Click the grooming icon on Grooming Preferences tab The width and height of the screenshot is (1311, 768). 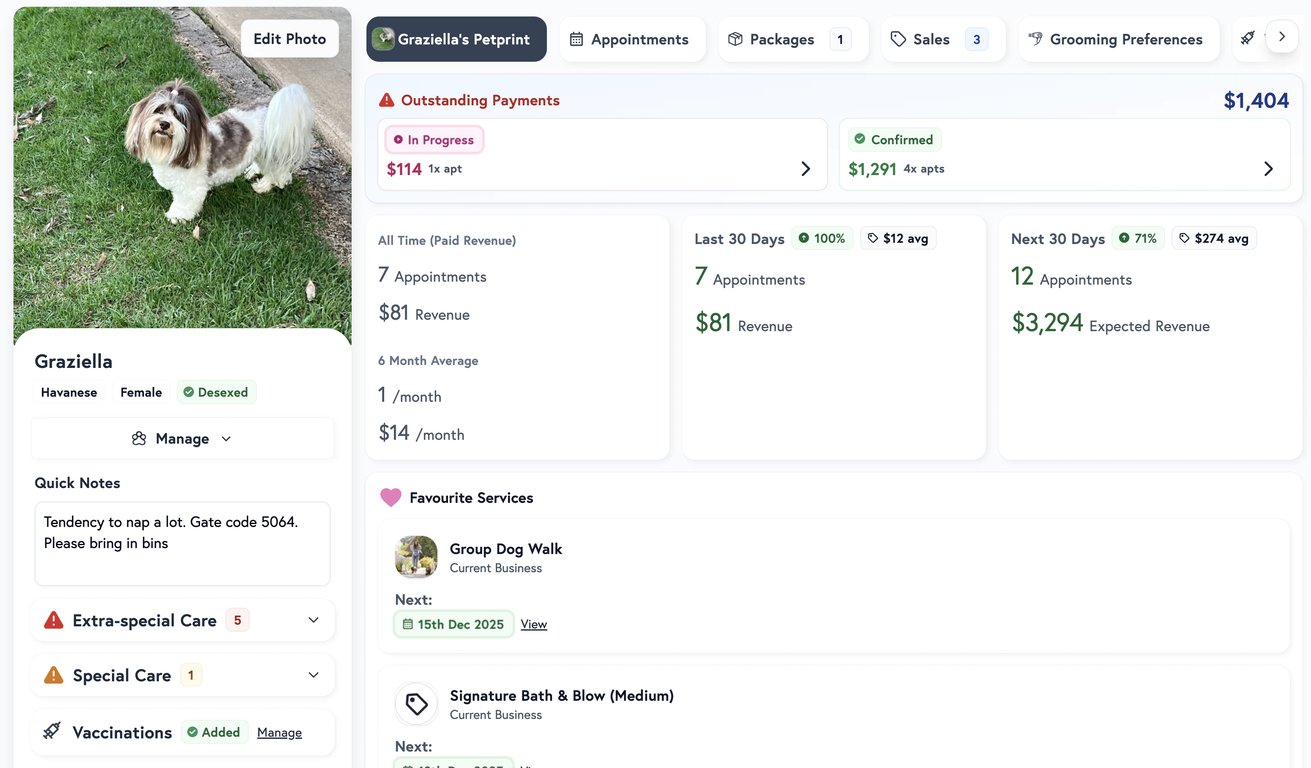pos(1035,39)
